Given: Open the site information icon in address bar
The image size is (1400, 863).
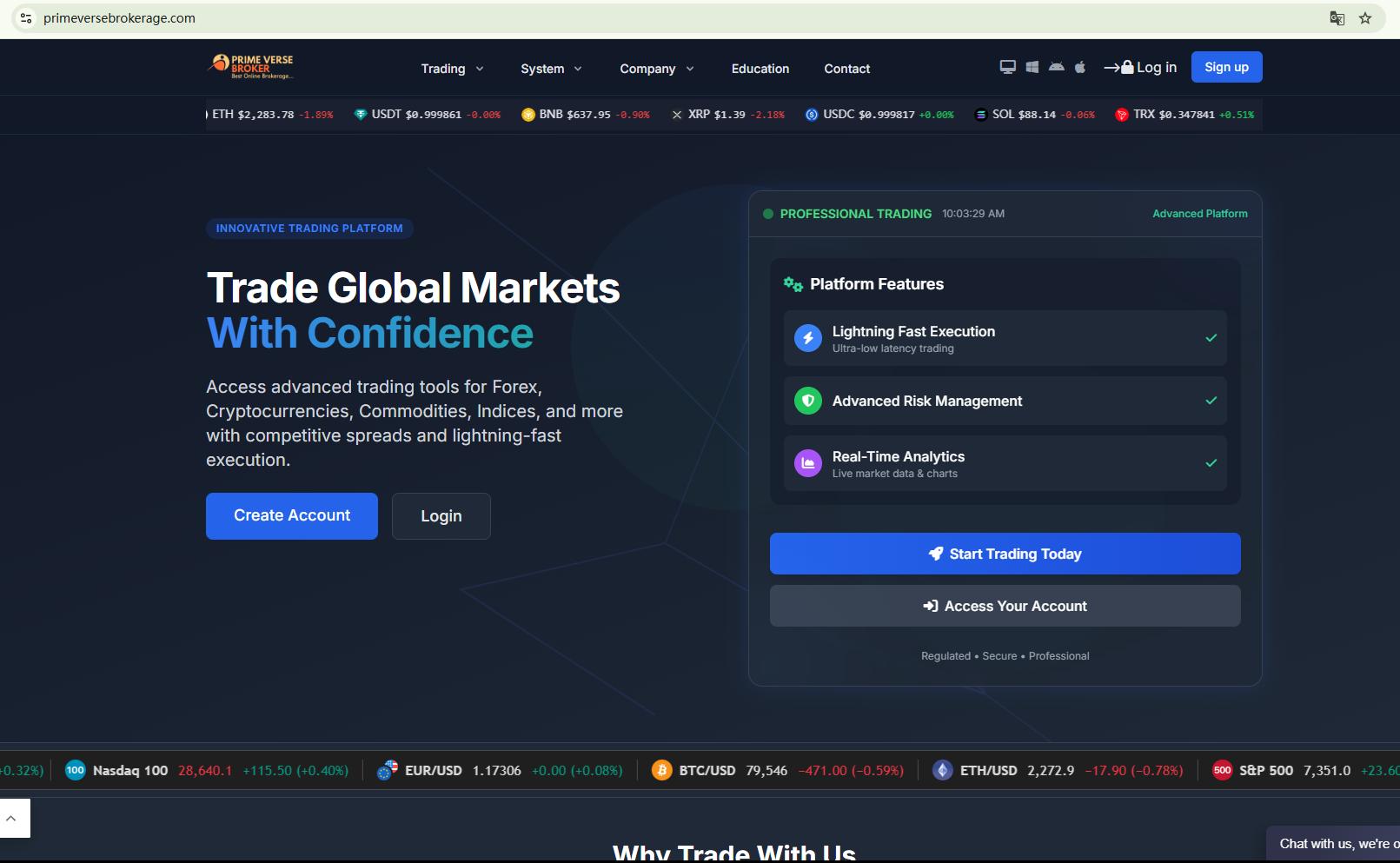Looking at the screenshot, I should pos(26,18).
